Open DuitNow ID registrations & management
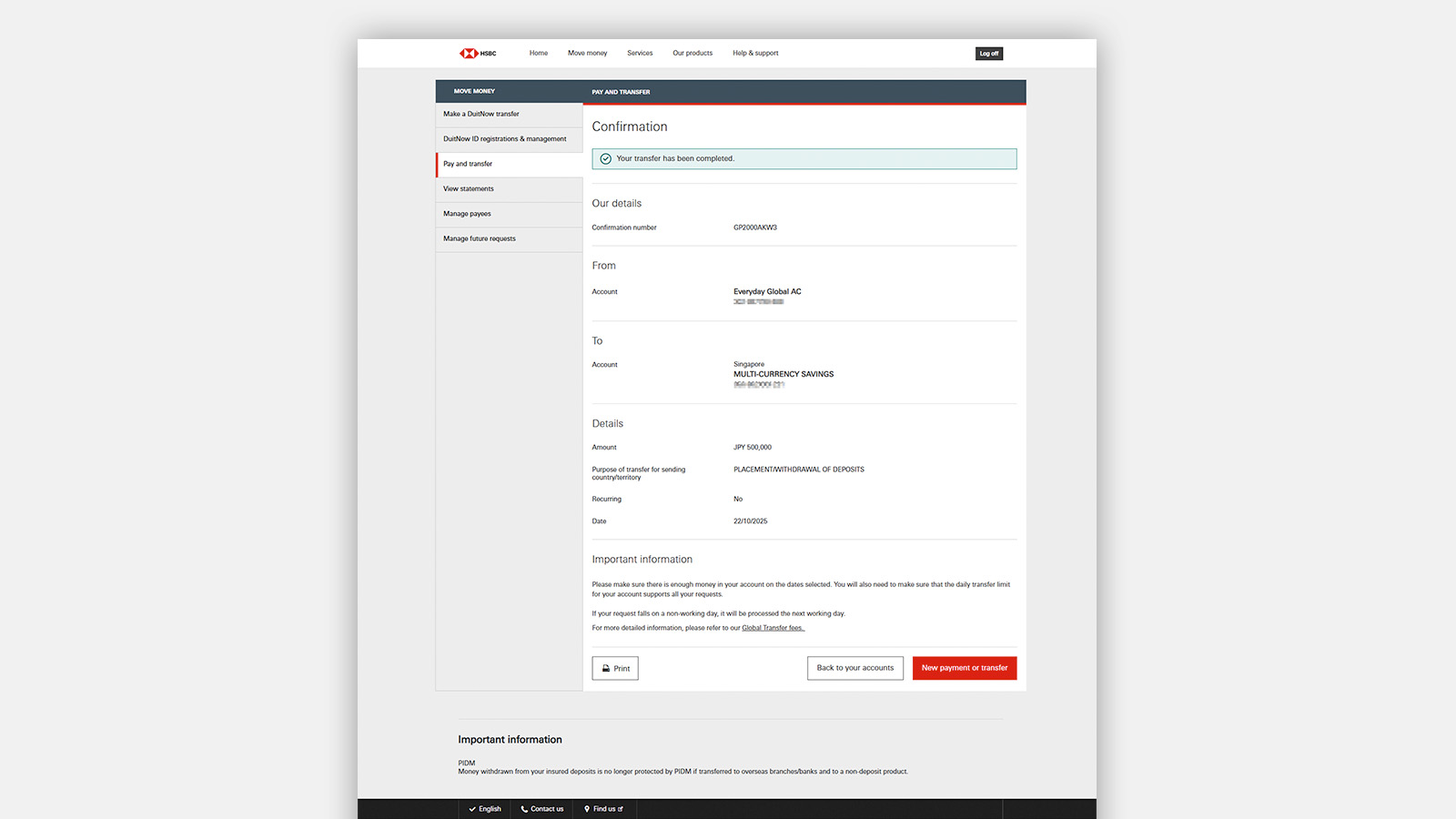 (x=505, y=139)
